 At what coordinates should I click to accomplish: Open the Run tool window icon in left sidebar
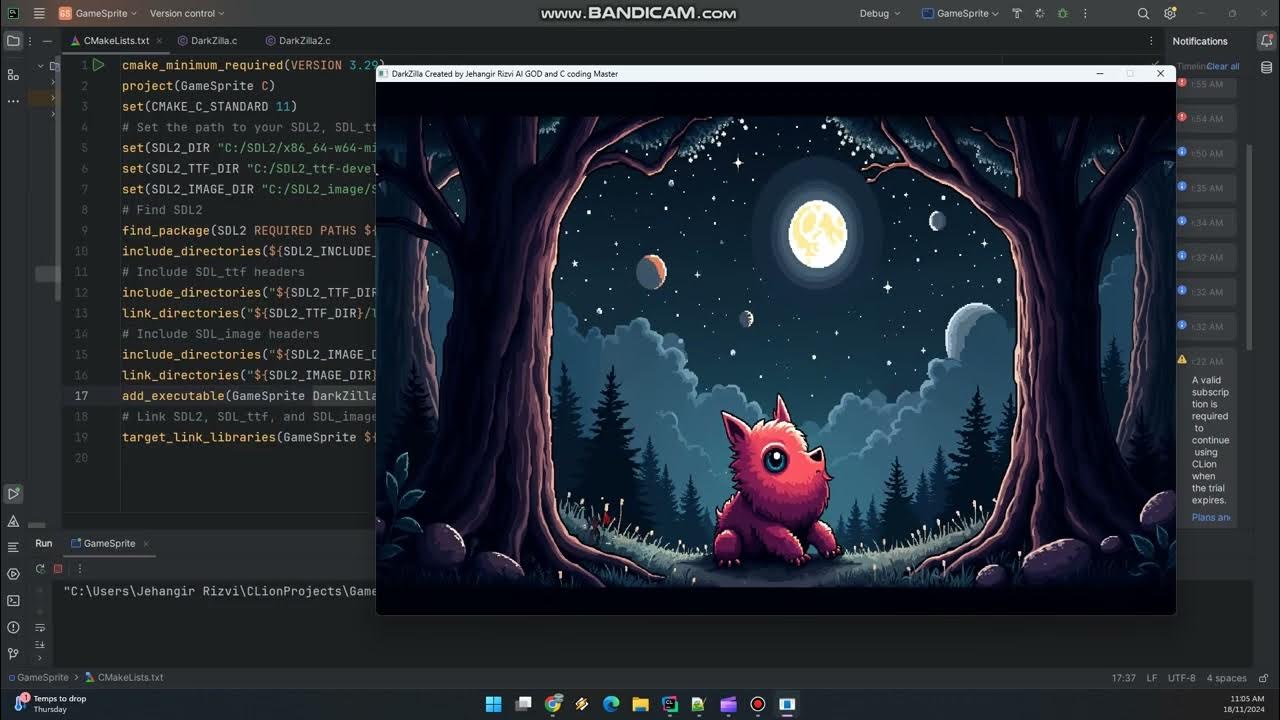(13, 493)
